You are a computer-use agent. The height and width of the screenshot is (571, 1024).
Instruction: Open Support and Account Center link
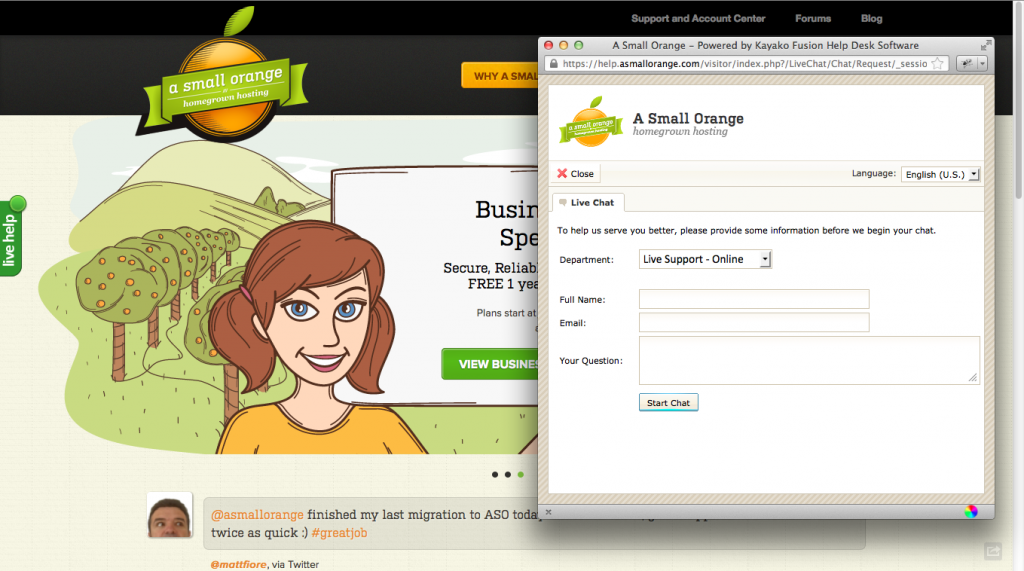[x=698, y=18]
